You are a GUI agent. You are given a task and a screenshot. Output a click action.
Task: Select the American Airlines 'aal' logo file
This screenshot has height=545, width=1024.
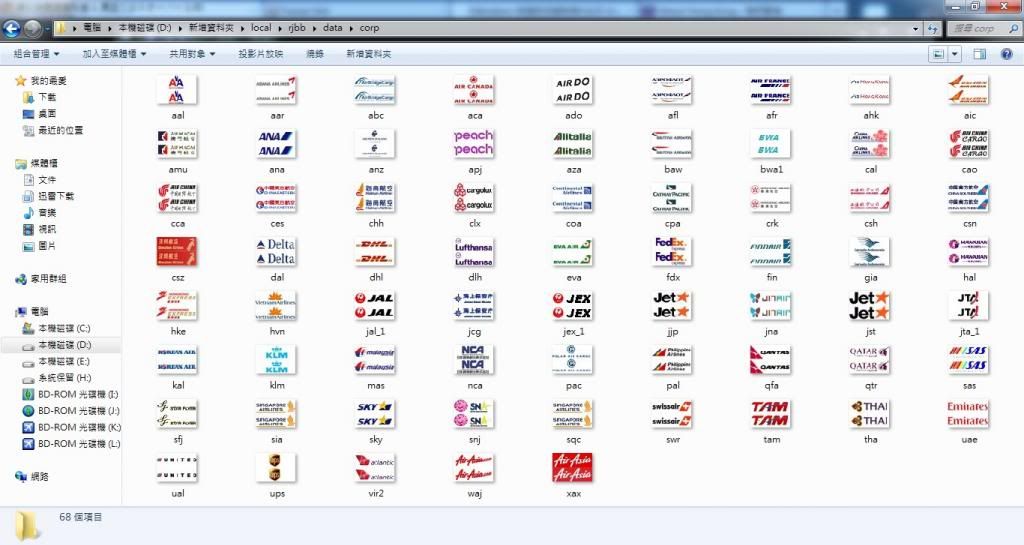(x=177, y=90)
